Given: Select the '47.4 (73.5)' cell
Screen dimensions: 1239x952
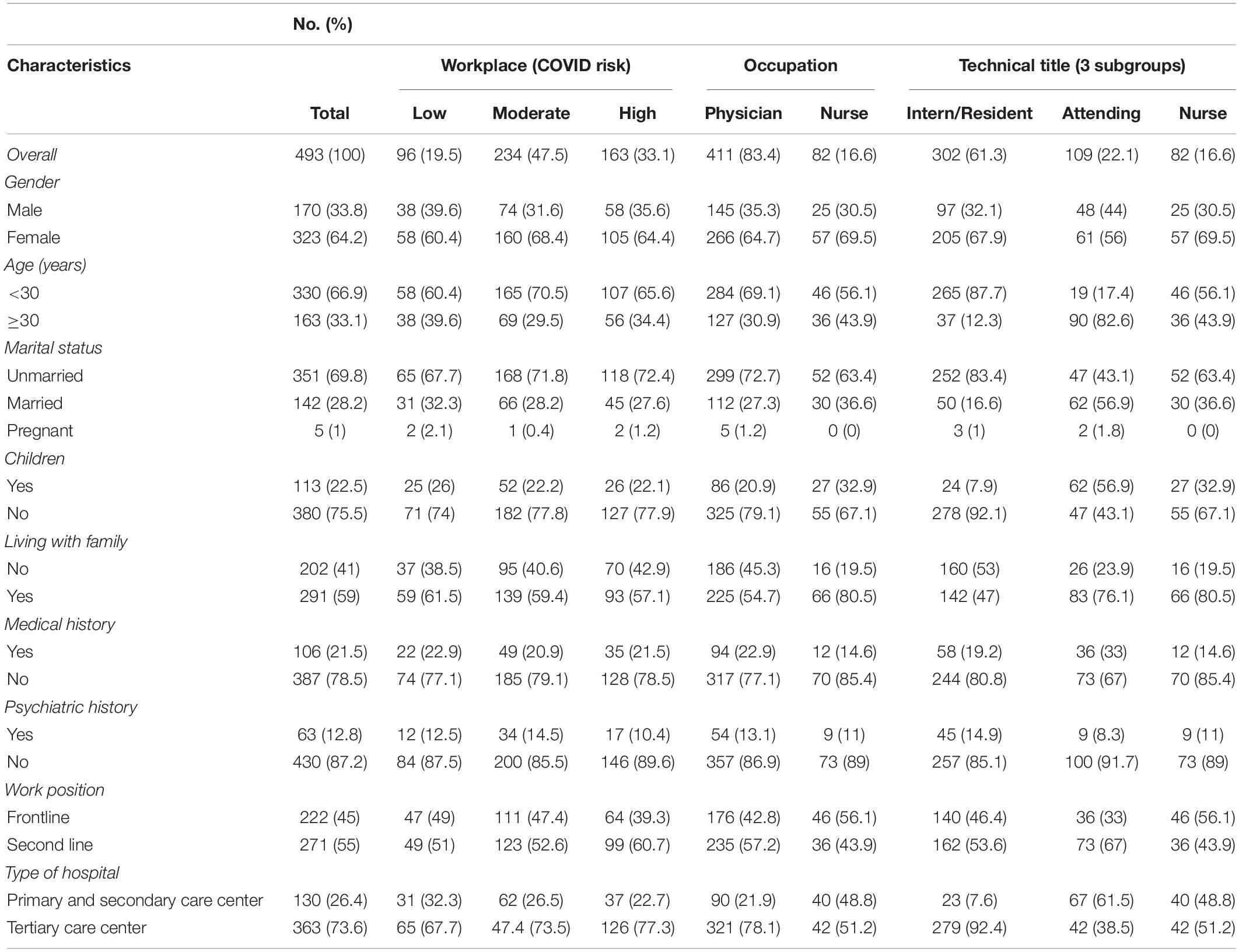Looking at the screenshot, I should (531, 928).
